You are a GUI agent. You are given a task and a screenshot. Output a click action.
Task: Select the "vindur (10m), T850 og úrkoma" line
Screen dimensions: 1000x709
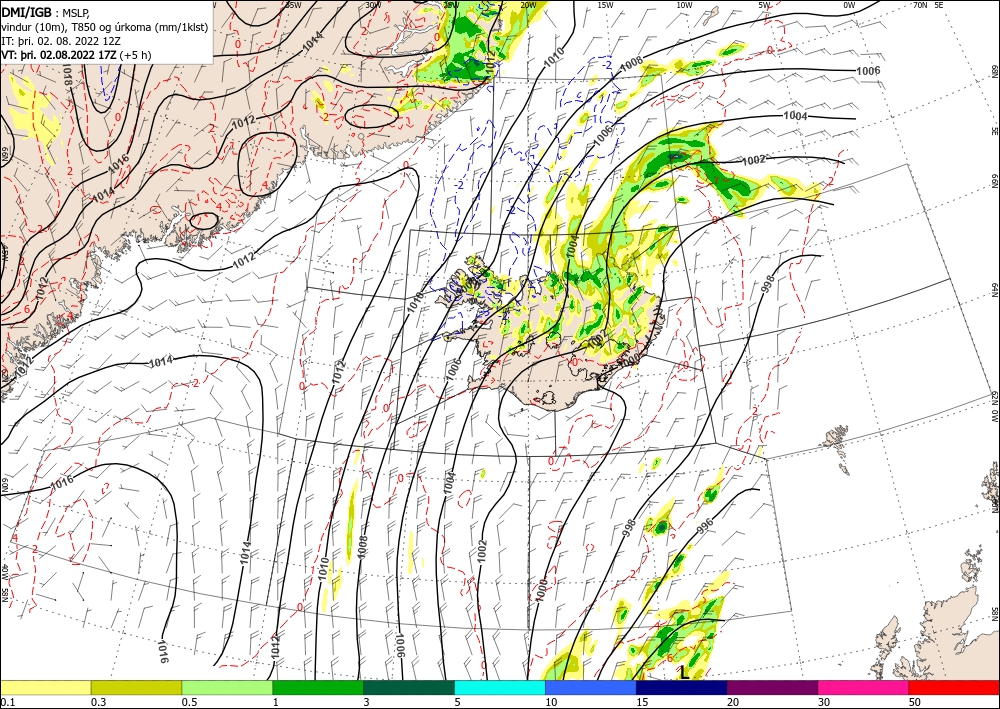105,27
